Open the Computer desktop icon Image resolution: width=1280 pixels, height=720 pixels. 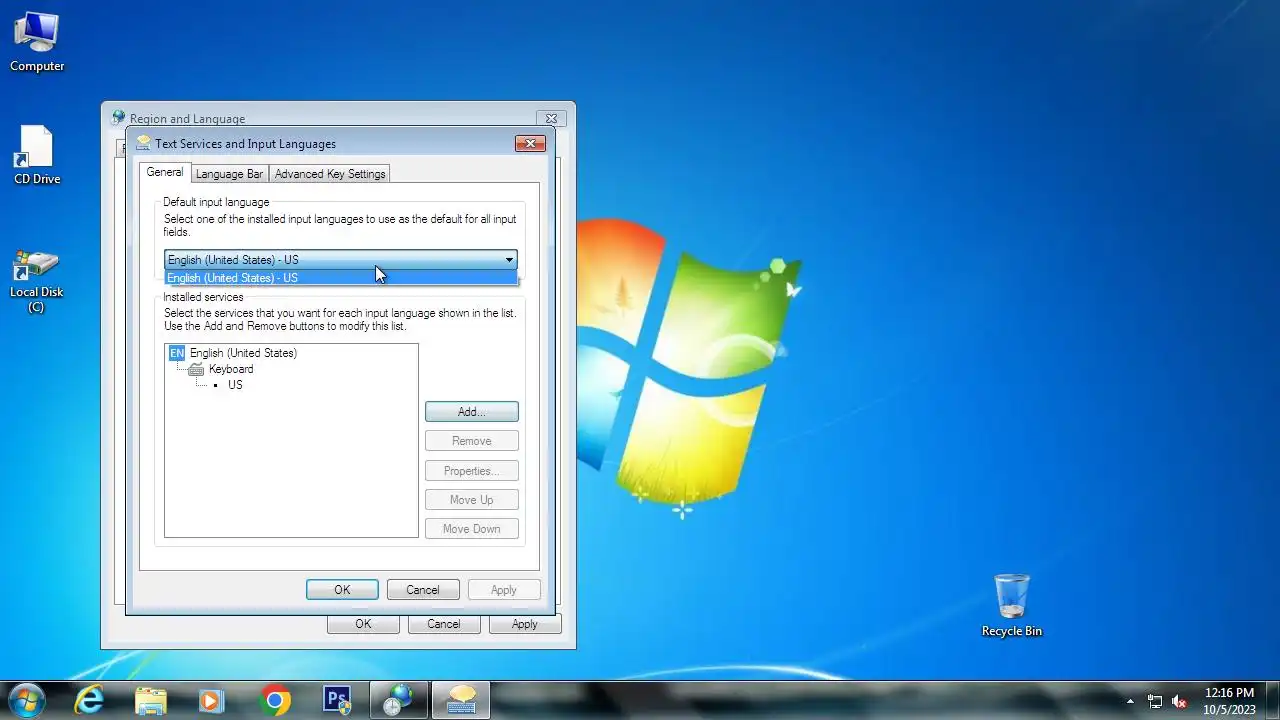pyautogui.click(x=37, y=42)
